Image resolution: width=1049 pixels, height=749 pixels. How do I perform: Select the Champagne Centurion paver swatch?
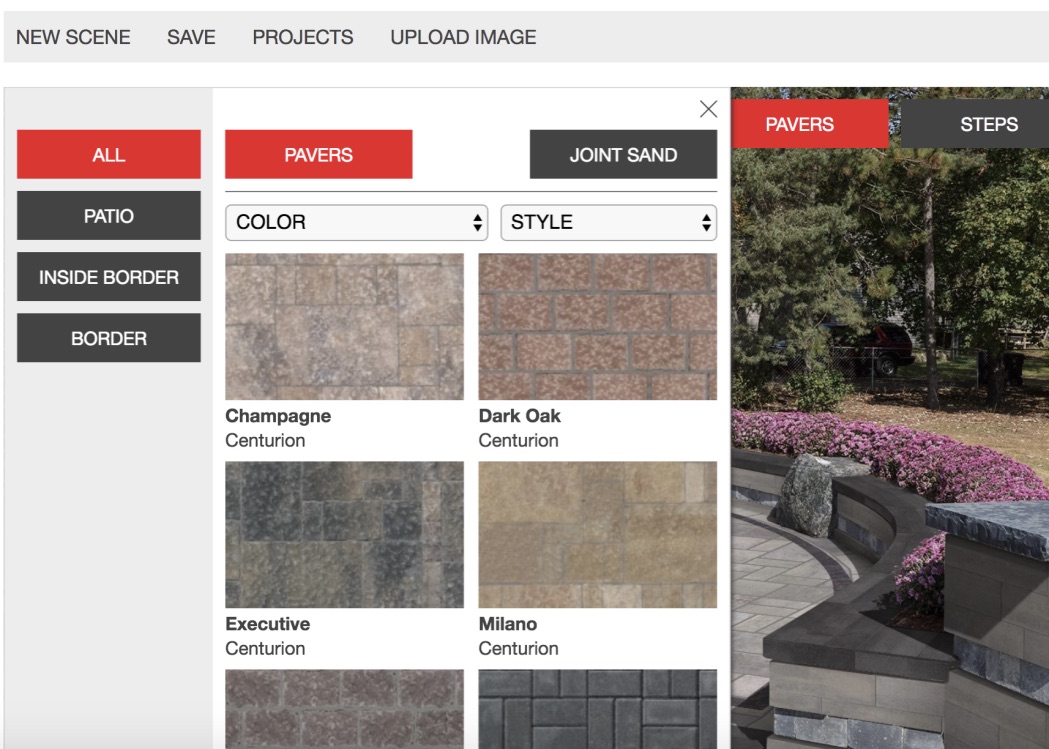[x=344, y=326]
